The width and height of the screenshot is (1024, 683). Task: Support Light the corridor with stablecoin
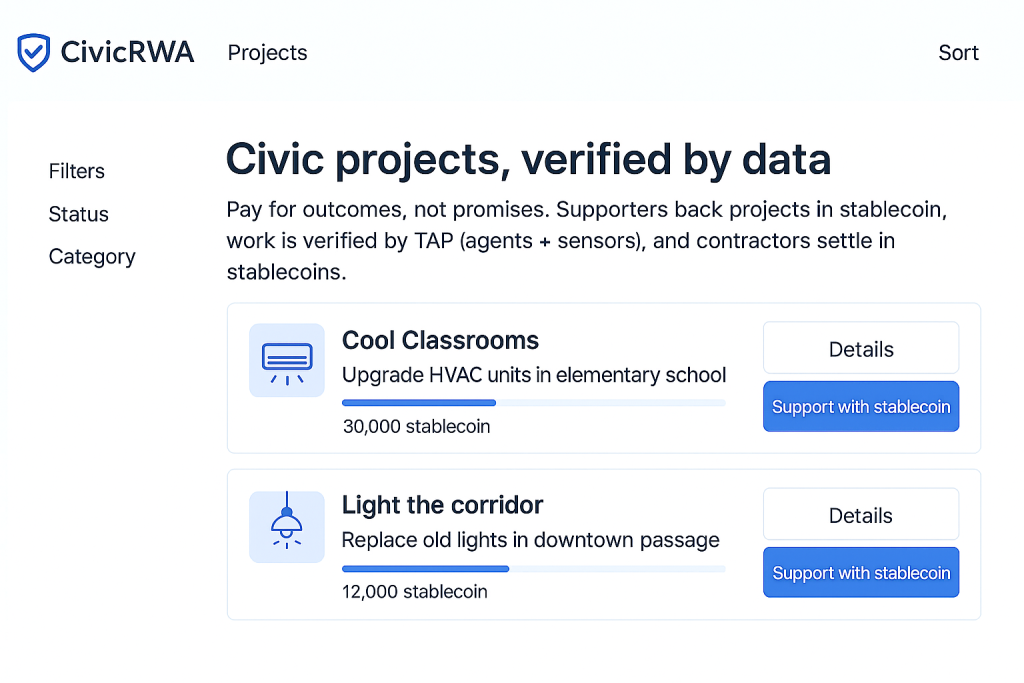[x=861, y=573]
